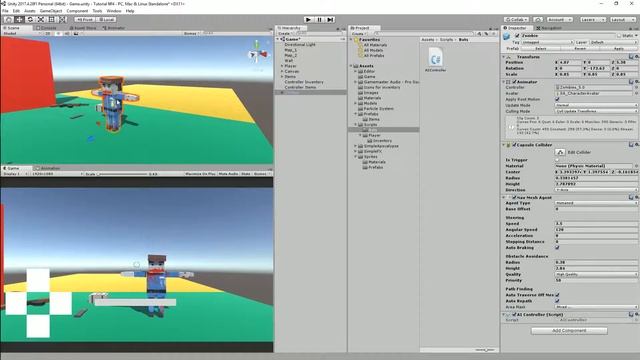
Task: Select the Rect transform tool
Action: 51,19
